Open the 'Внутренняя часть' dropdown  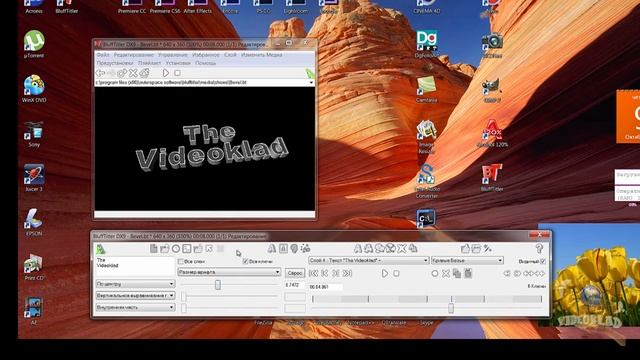click(x=135, y=307)
